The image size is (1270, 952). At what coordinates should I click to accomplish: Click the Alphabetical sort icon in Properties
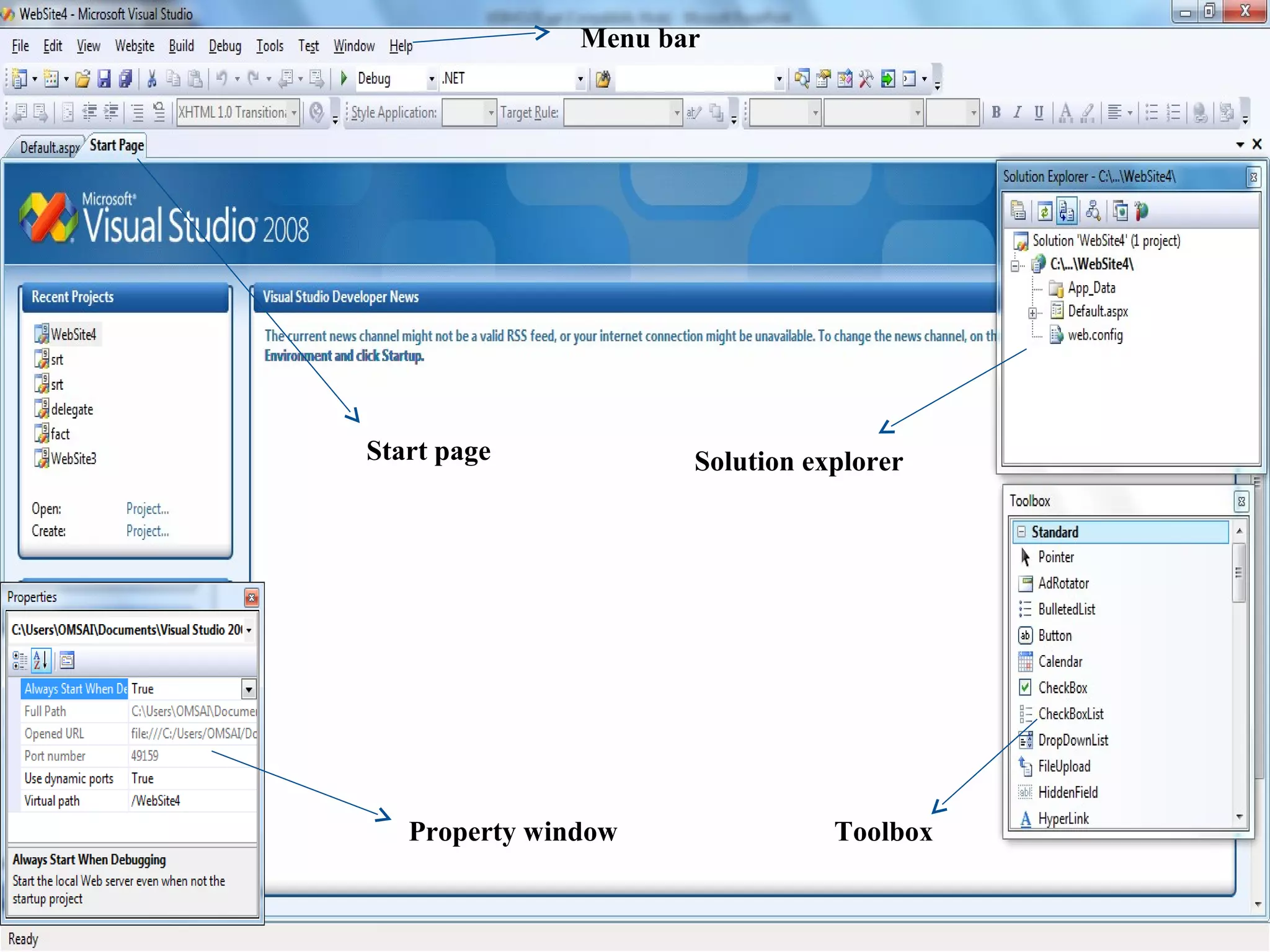41,661
